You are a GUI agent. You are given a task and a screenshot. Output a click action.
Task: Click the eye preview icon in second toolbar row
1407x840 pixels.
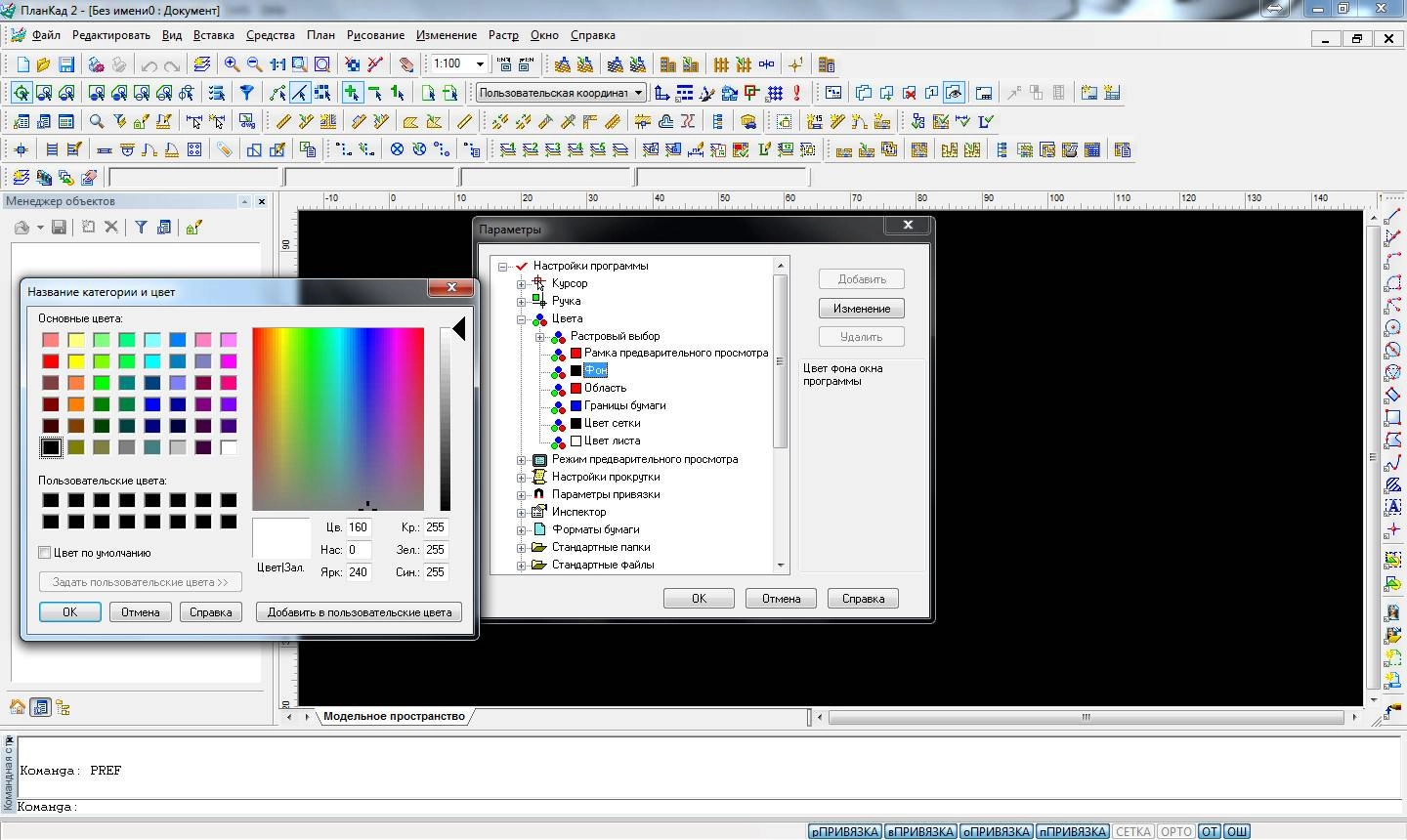pyautogui.click(x=954, y=93)
